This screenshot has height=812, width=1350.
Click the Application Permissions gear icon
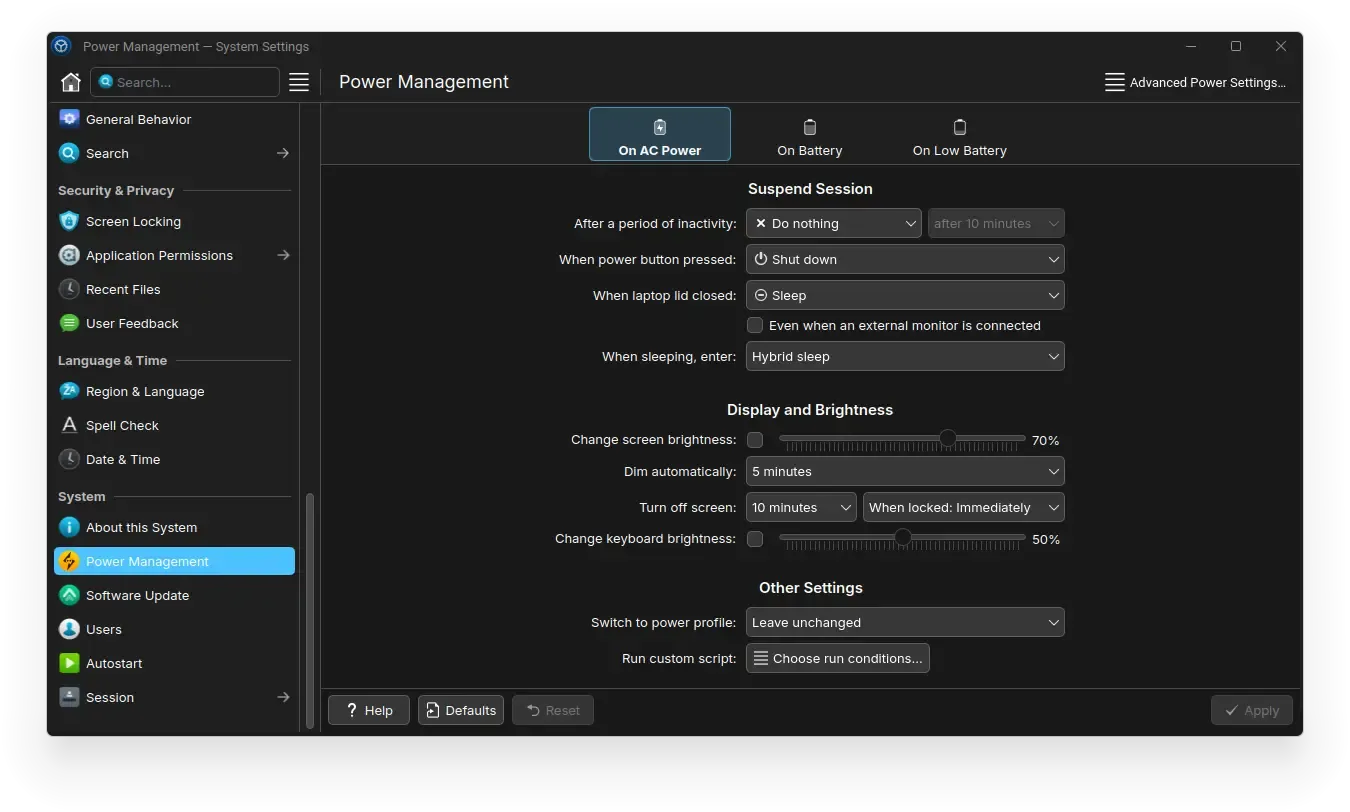coord(69,255)
